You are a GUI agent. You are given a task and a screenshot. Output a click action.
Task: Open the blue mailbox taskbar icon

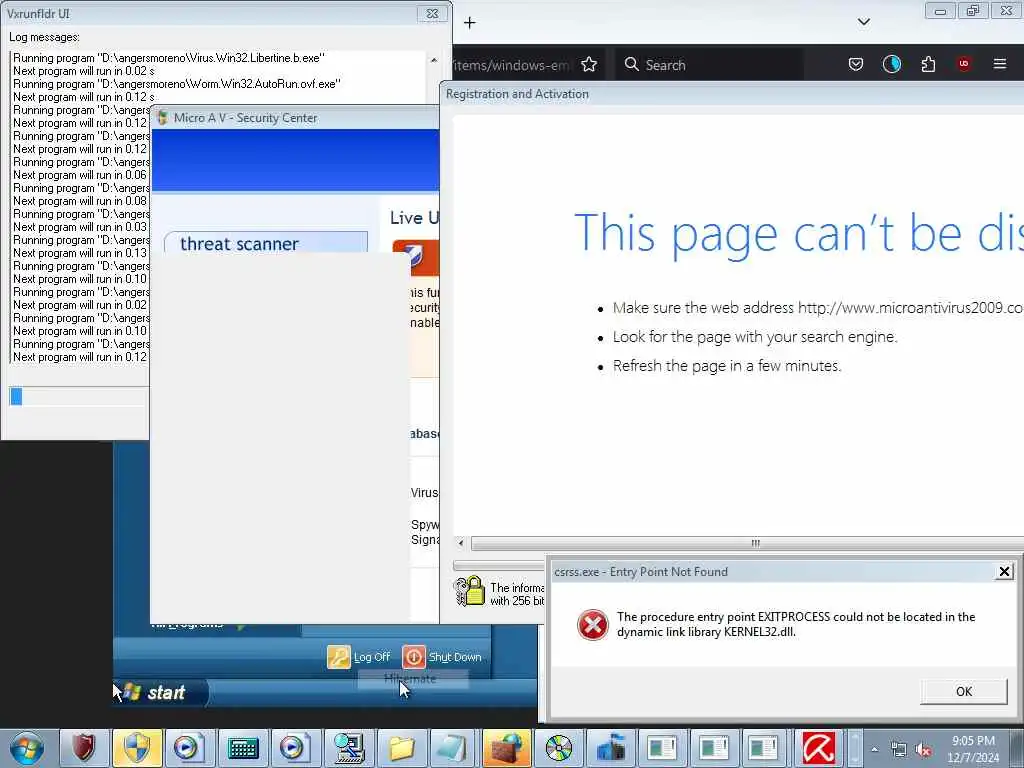[x=611, y=748]
